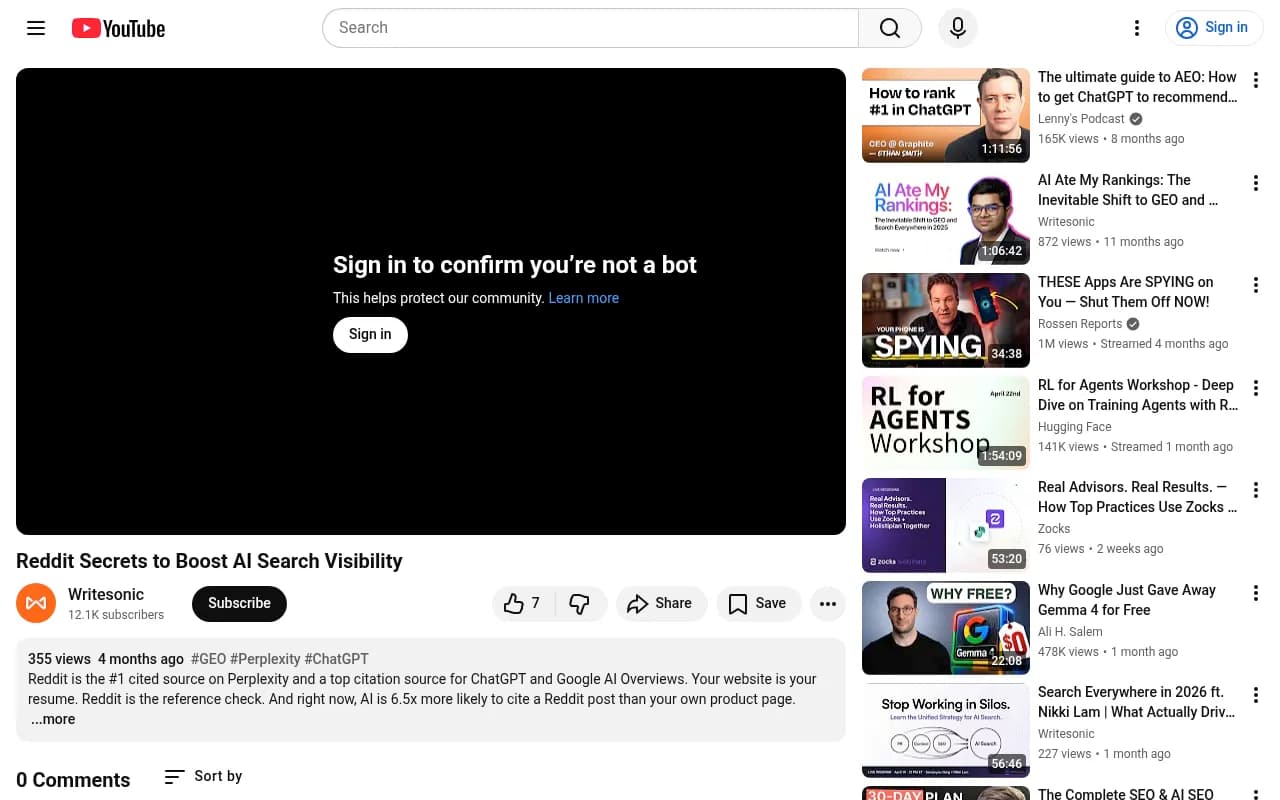Open options for AI Ate My Rankings video
Viewport: 1280px width, 800px height.
click(x=1256, y=183)
